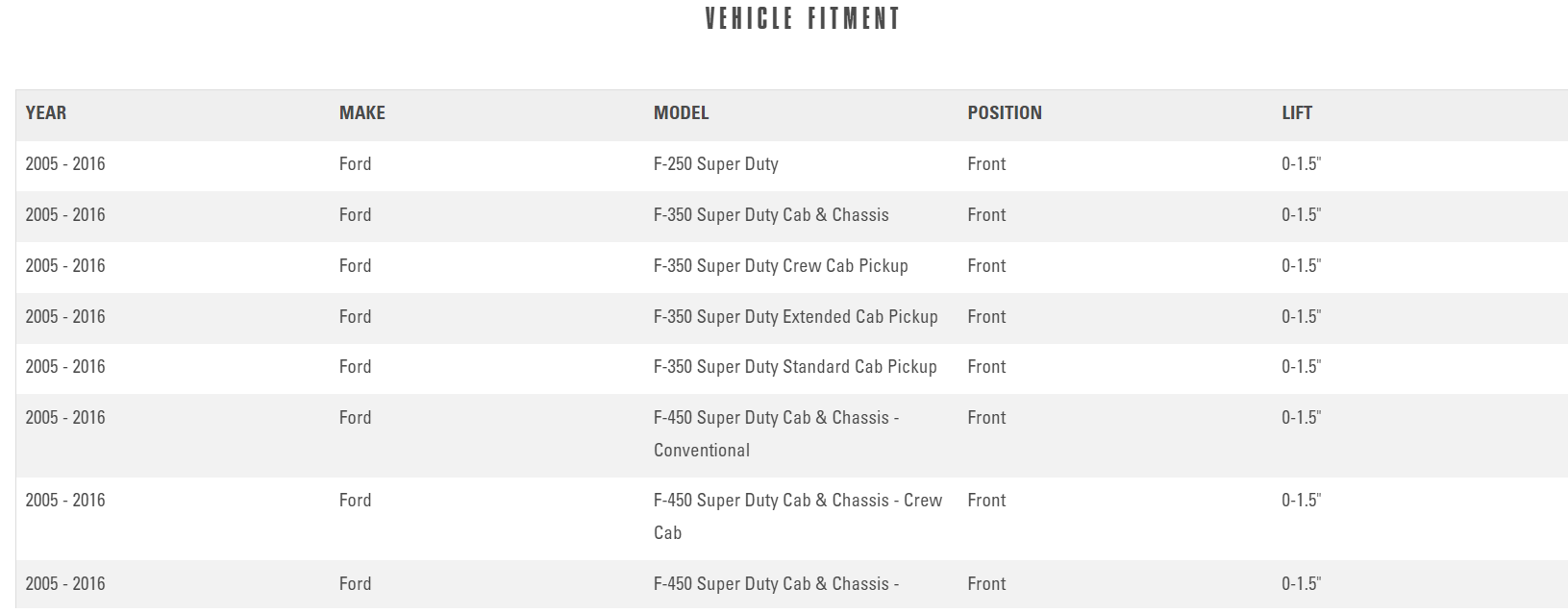Image resolution: width=1568 pixels, height=613 pixels.
Task: Select the F-350 Super Duty Cab & Chassis cell
Action: click(770, 215)
